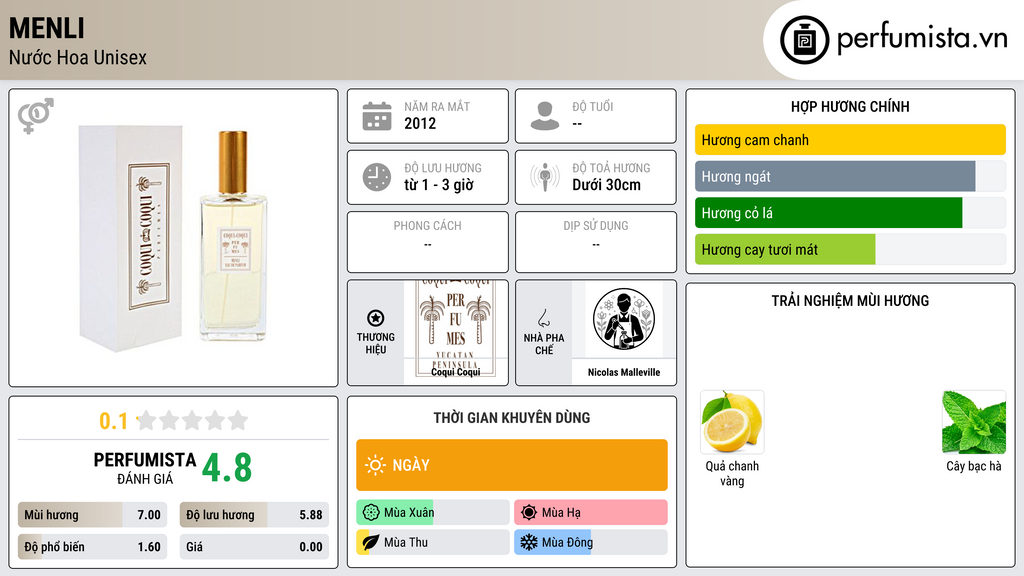Click the sillage icon beside Độ toả hương
The image size is (1024, 576).
(x=545, y=177)
